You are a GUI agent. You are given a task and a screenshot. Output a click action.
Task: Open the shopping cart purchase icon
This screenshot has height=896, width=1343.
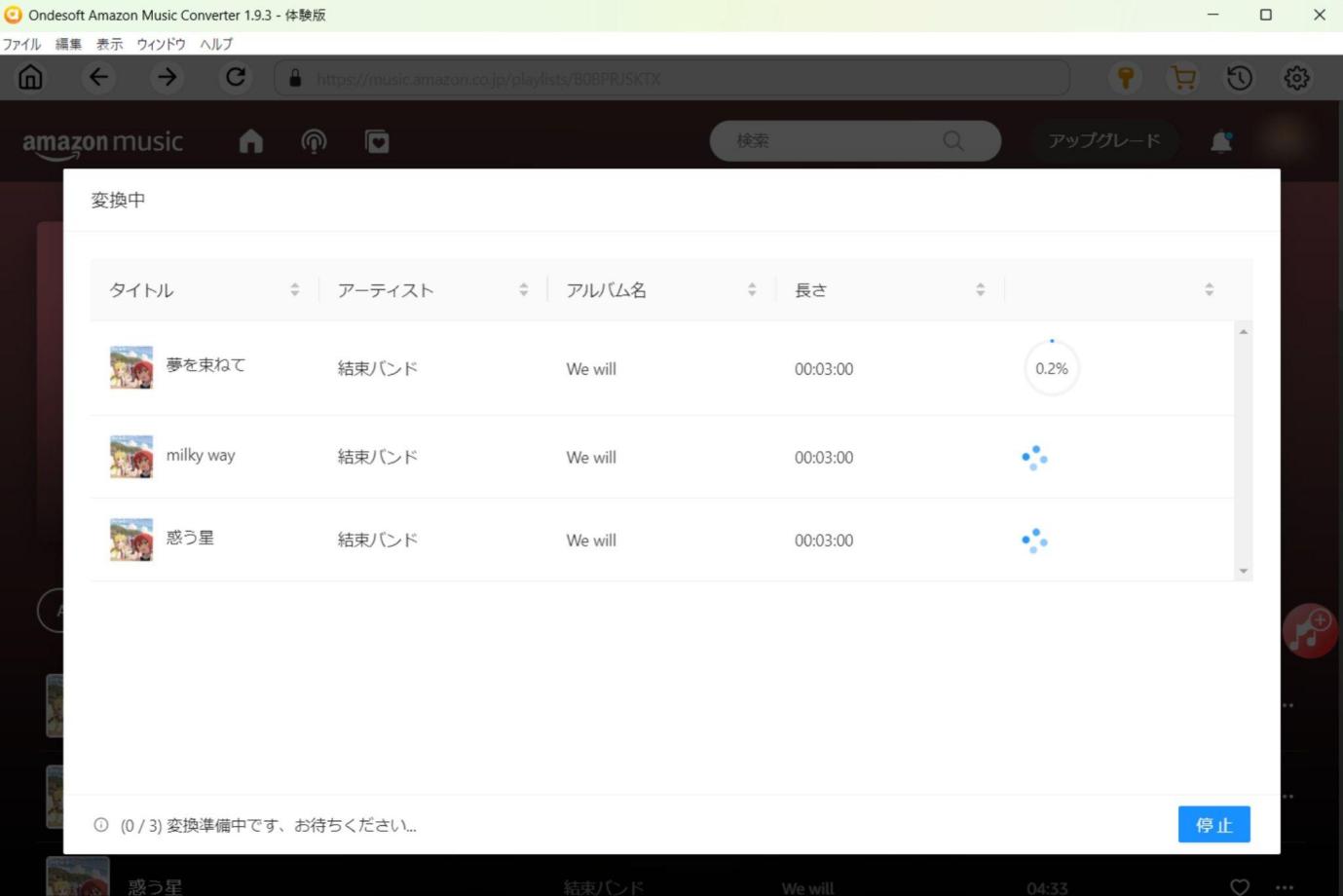pyautogui.click(x=1183, y=78)
